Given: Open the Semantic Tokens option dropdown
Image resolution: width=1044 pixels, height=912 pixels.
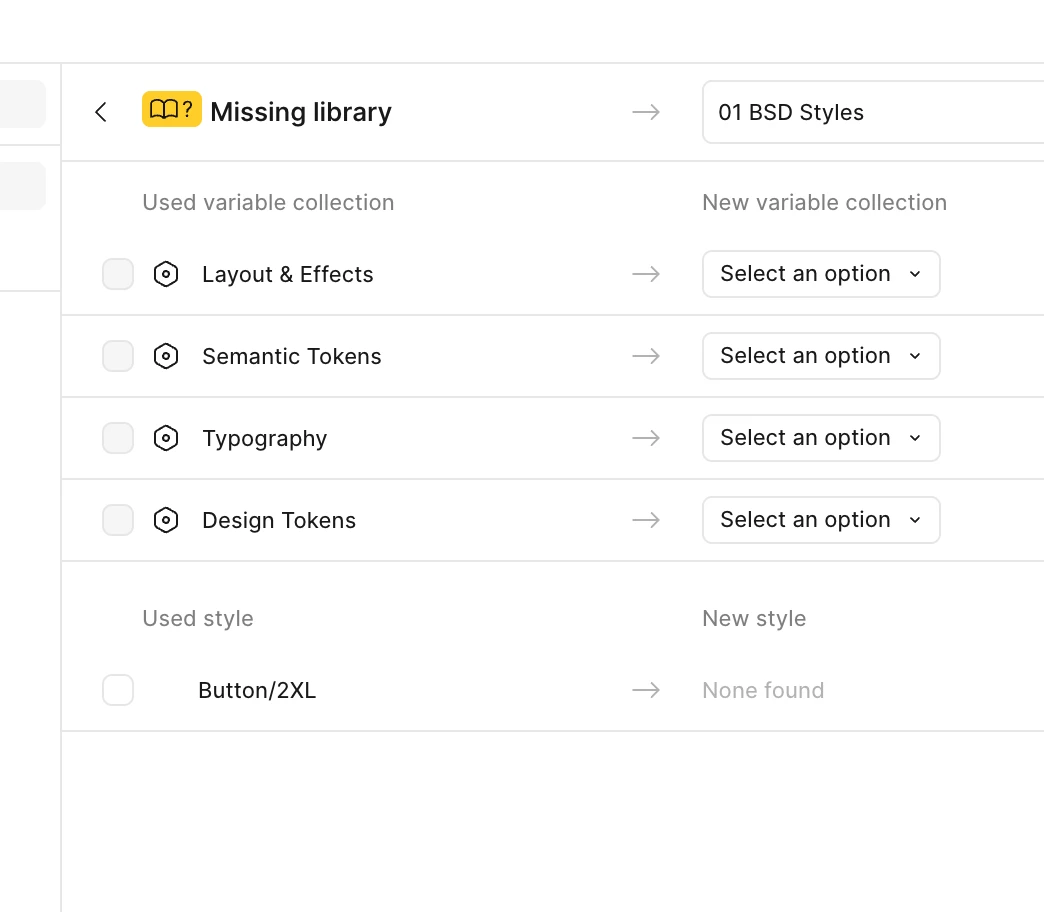Looking at the screenshot, I should [x=821, y=356].
